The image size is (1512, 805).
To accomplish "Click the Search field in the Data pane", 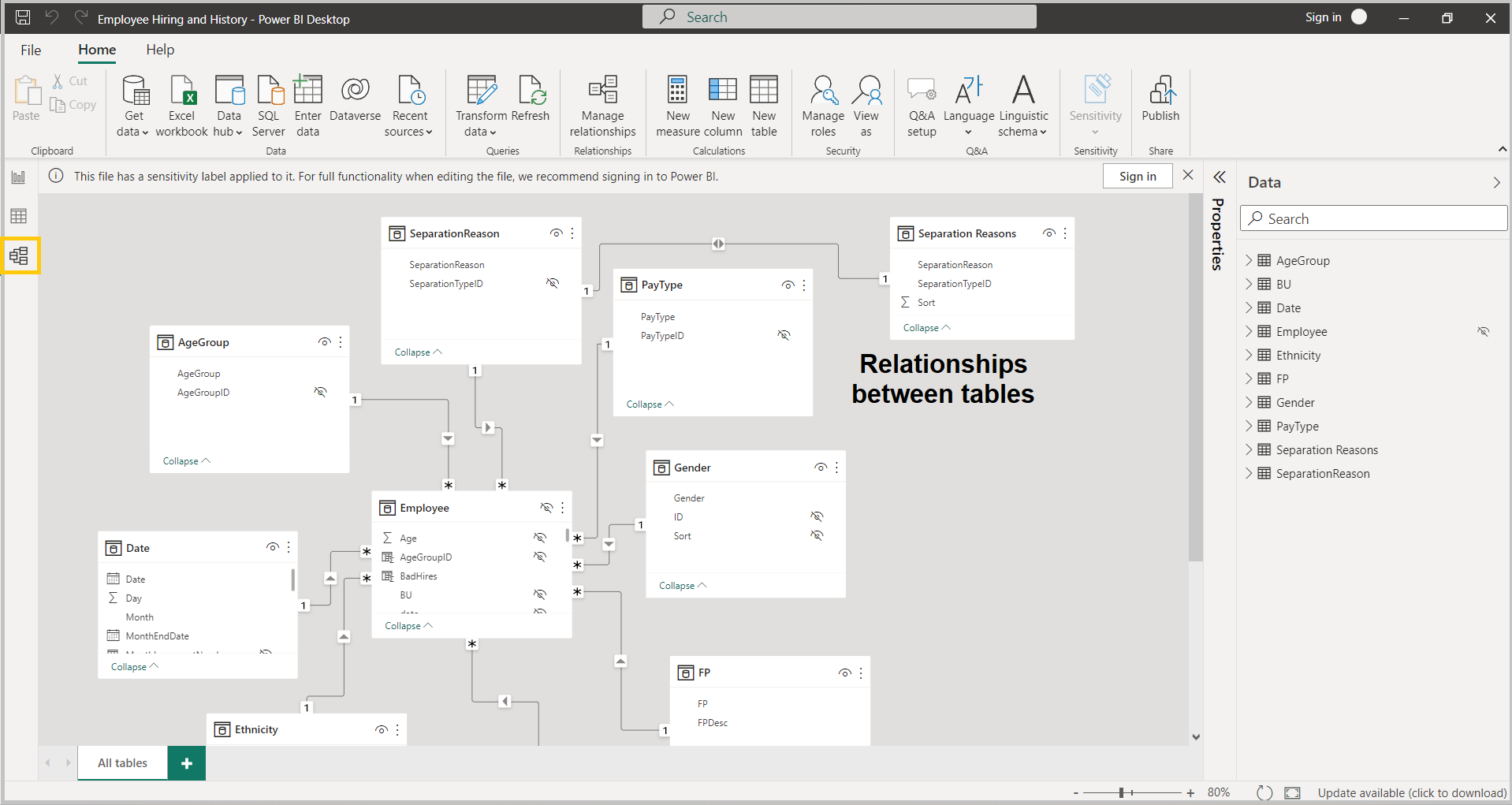I will click(1373, 218).
